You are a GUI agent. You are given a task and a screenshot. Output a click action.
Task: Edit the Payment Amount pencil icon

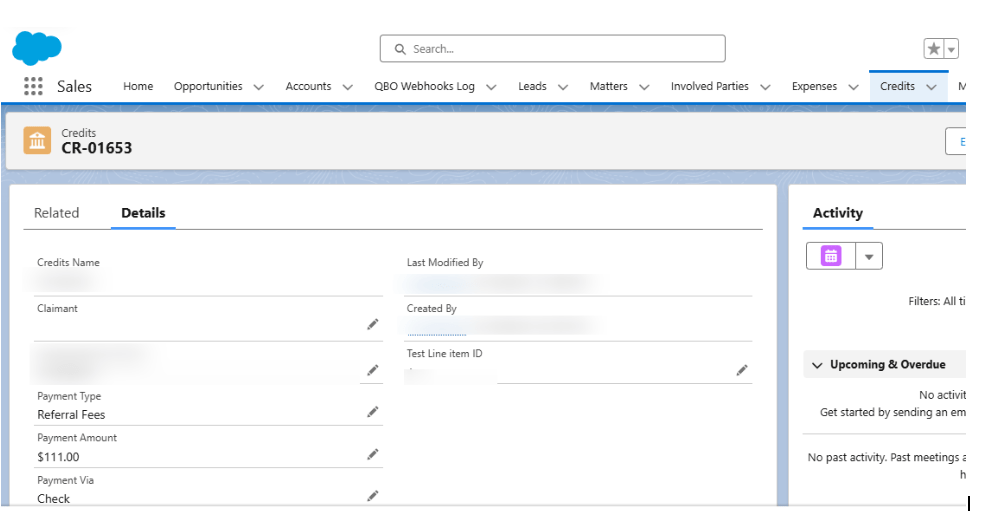[372, 454]
